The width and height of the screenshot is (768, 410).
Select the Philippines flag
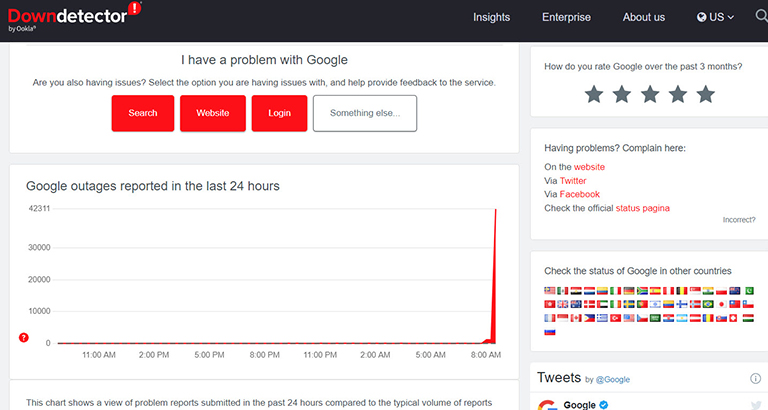tap(589, 318)
